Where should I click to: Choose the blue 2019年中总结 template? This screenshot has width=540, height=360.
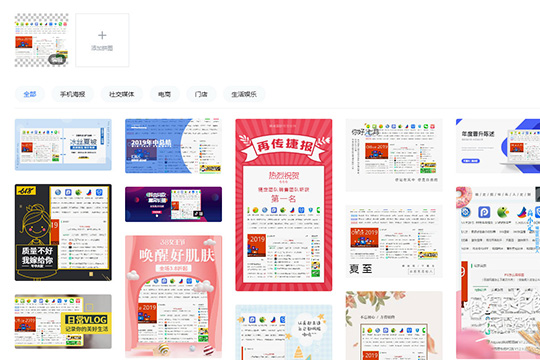(173, 146)
